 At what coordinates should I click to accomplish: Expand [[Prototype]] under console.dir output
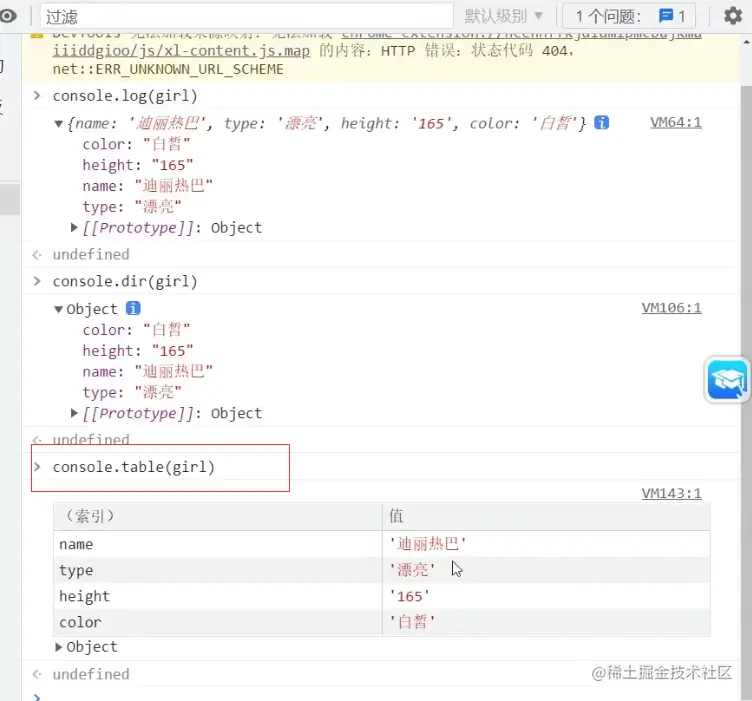(74, 413)
